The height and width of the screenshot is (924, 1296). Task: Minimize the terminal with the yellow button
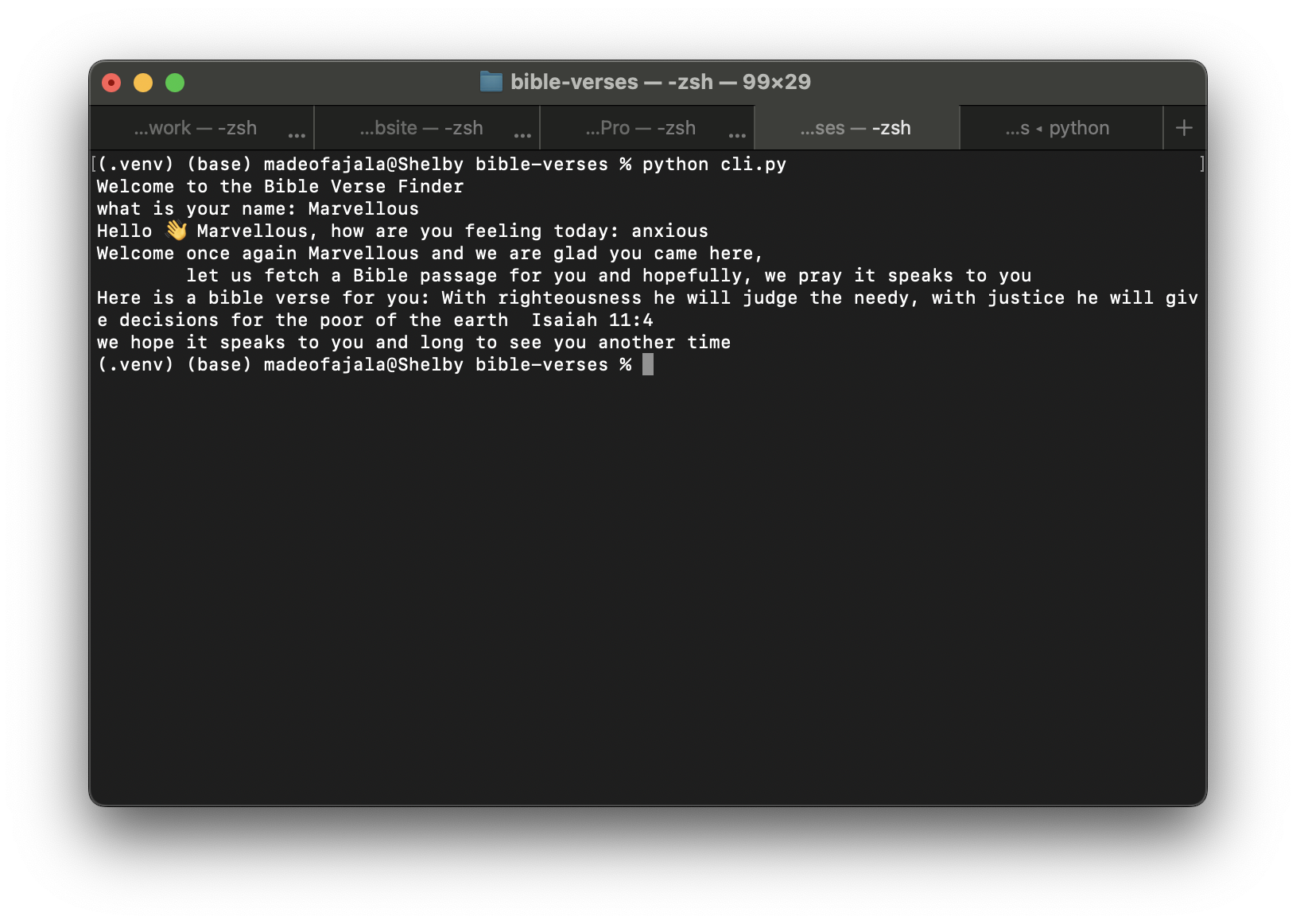(x=143, y=83)
